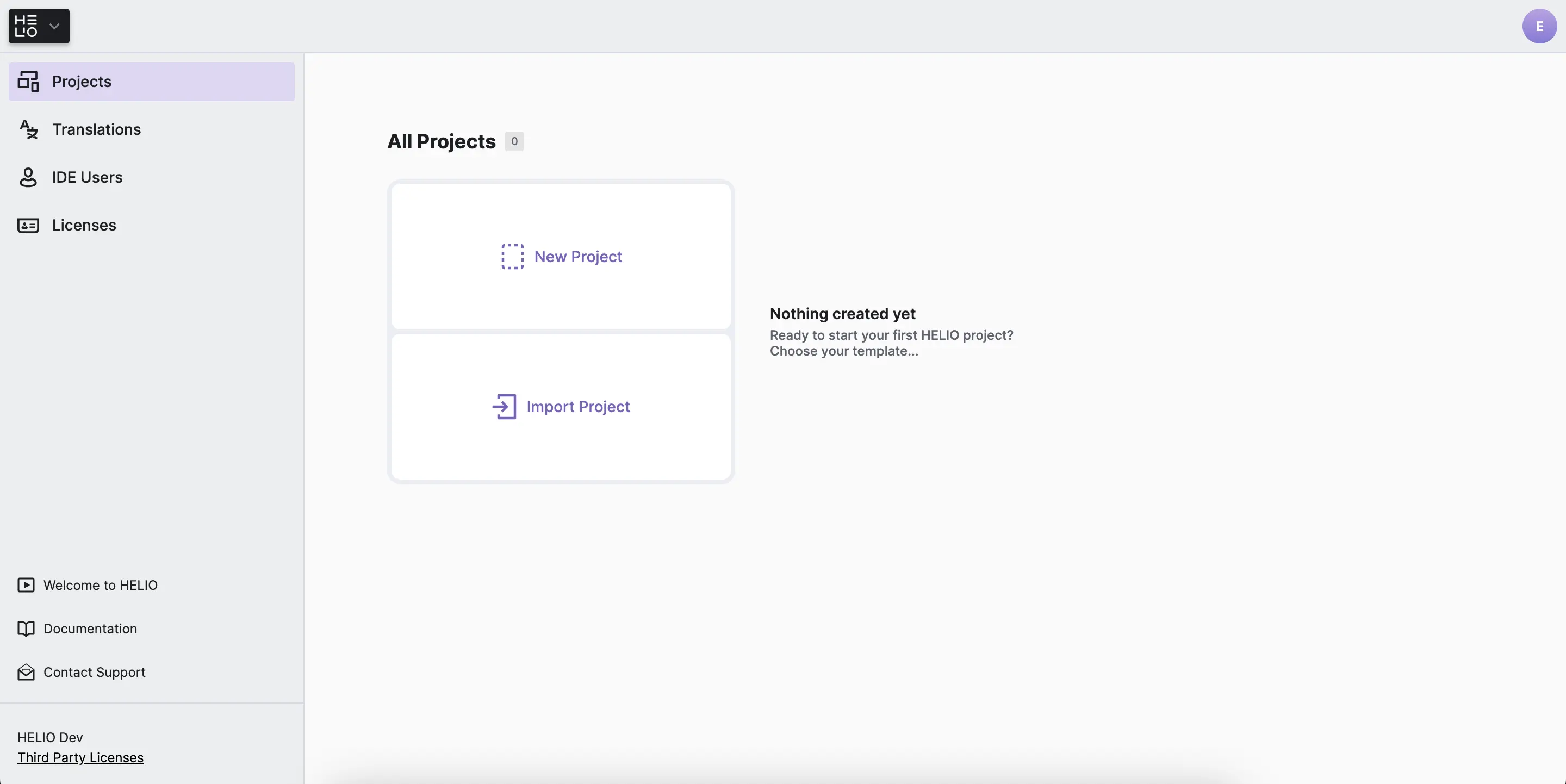The height and width of the screenshot is (784, 1566).
Task: Click the IDE Users person icon
Action: (28, 177)
